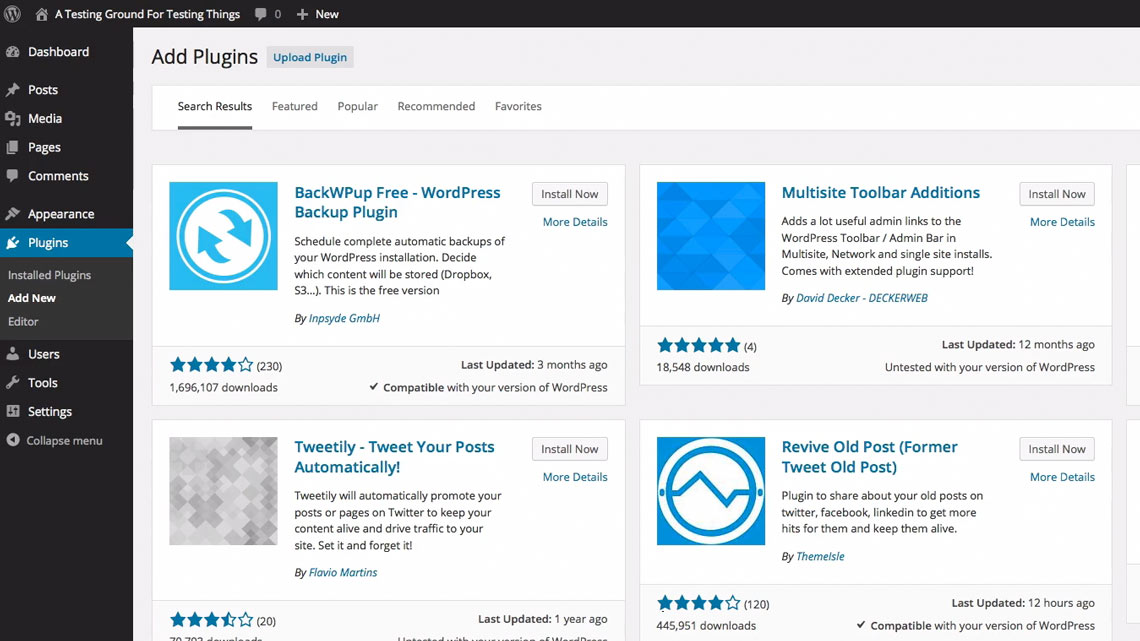Screen dimensions: 1140x641
Task: Install the BackWPup Free plugin
Action: pos(569,194)
